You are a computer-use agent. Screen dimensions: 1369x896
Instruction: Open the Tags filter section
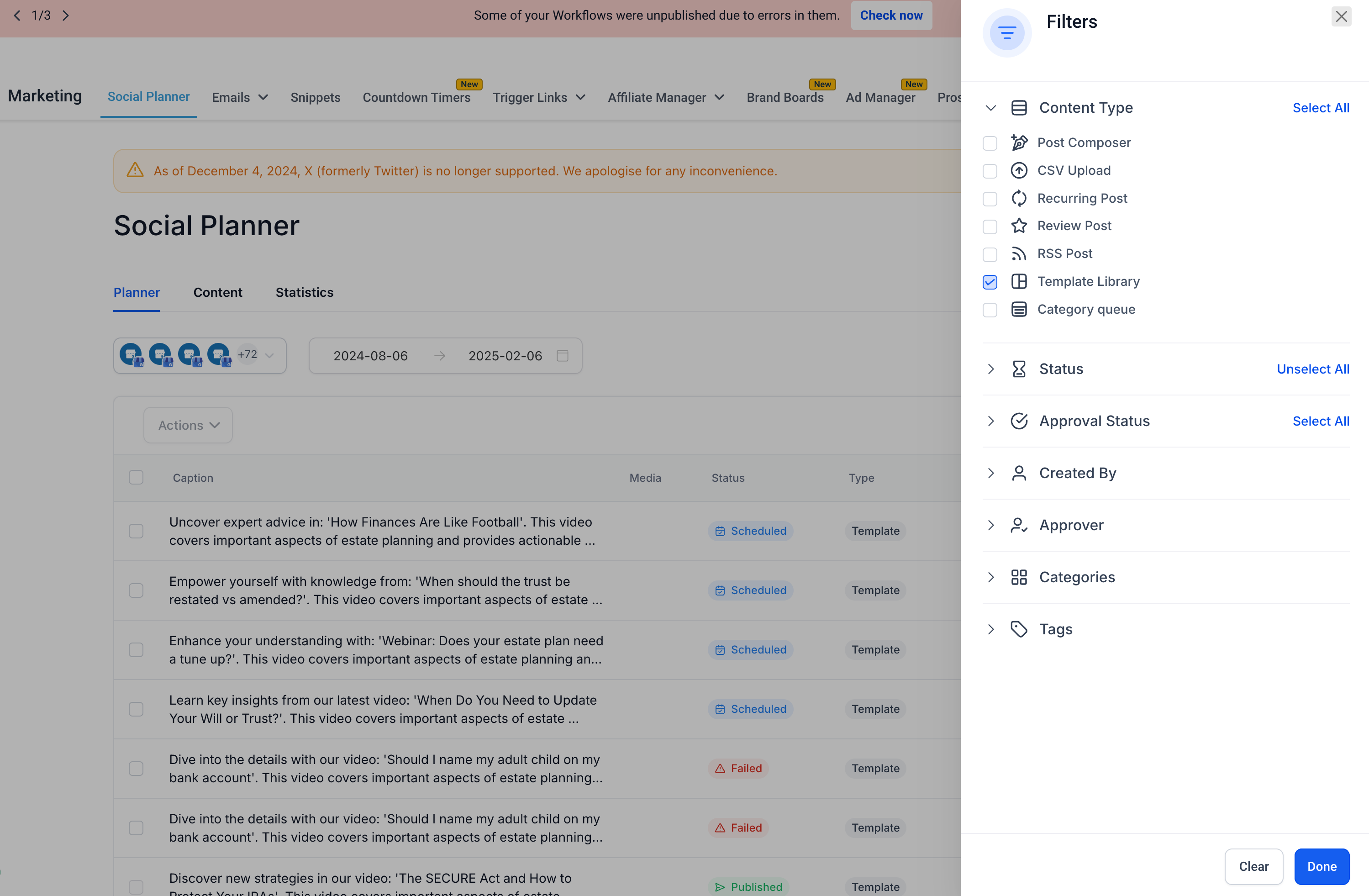(x=990, y=629)
